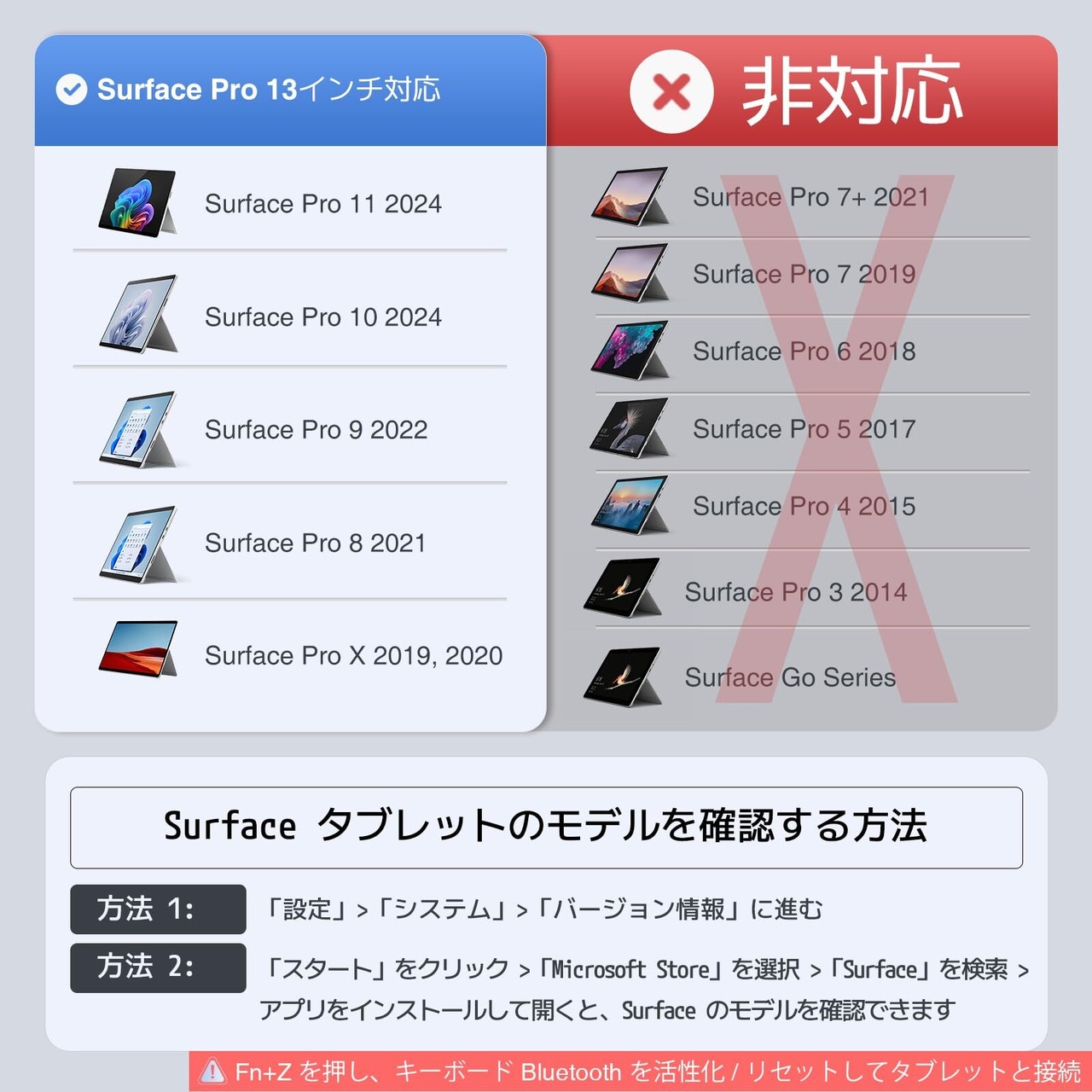This screenshot has height=1092, width=1092.
Task: Click the Surface Pro 7+ 2021 tablet image
Action: point(631,196)
